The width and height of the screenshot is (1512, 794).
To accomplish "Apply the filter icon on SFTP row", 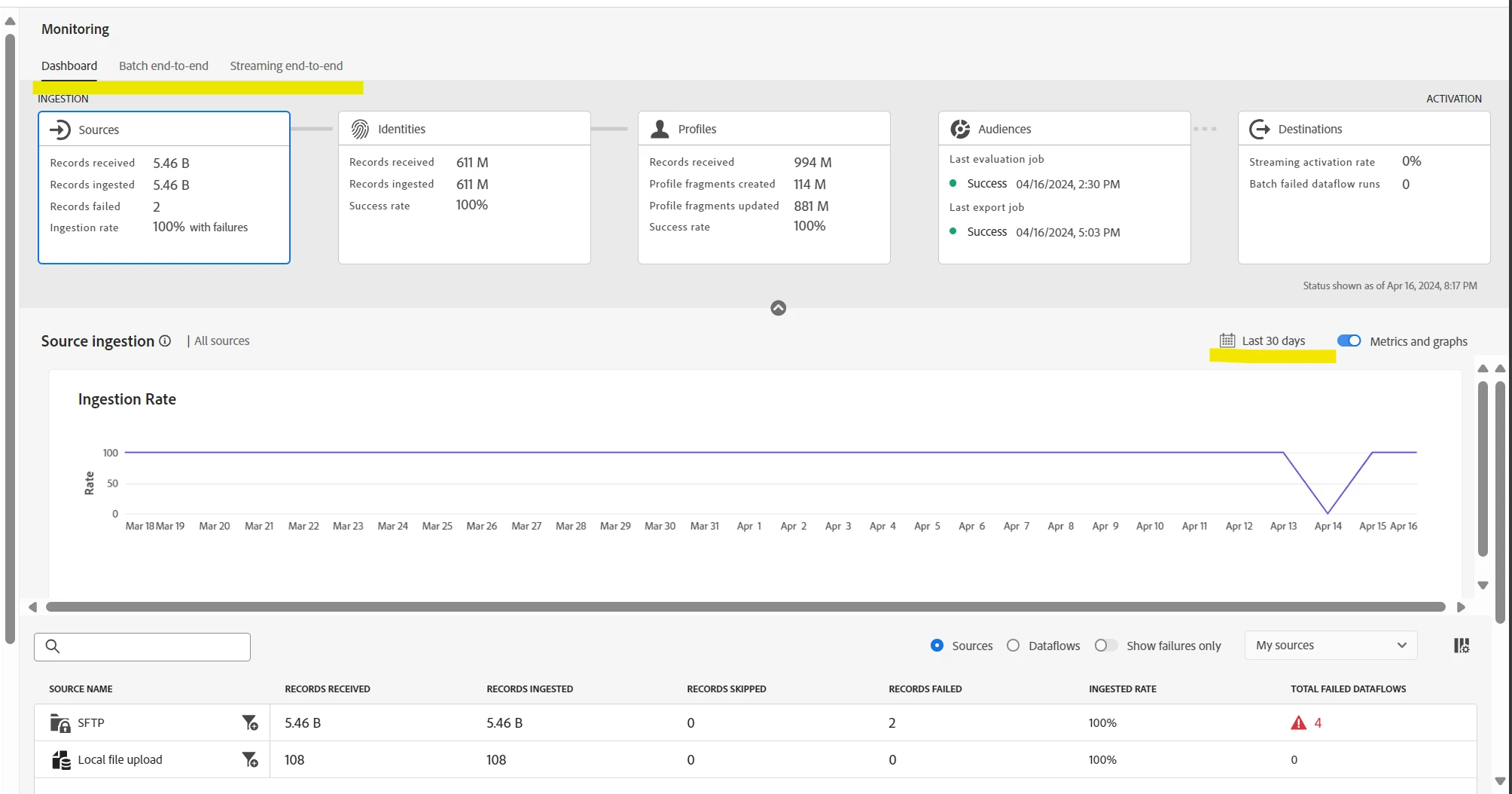I will [250, 722].
